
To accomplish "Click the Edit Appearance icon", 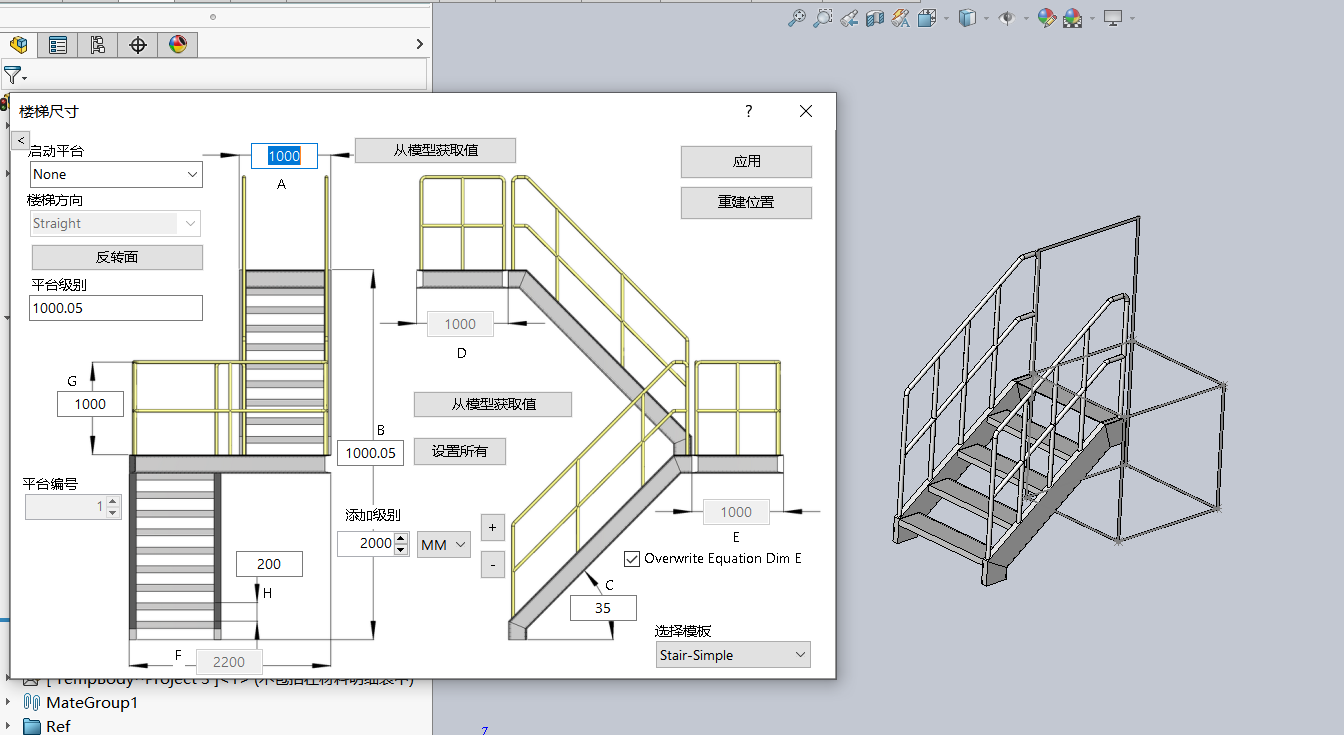I will coord(1047,18).
